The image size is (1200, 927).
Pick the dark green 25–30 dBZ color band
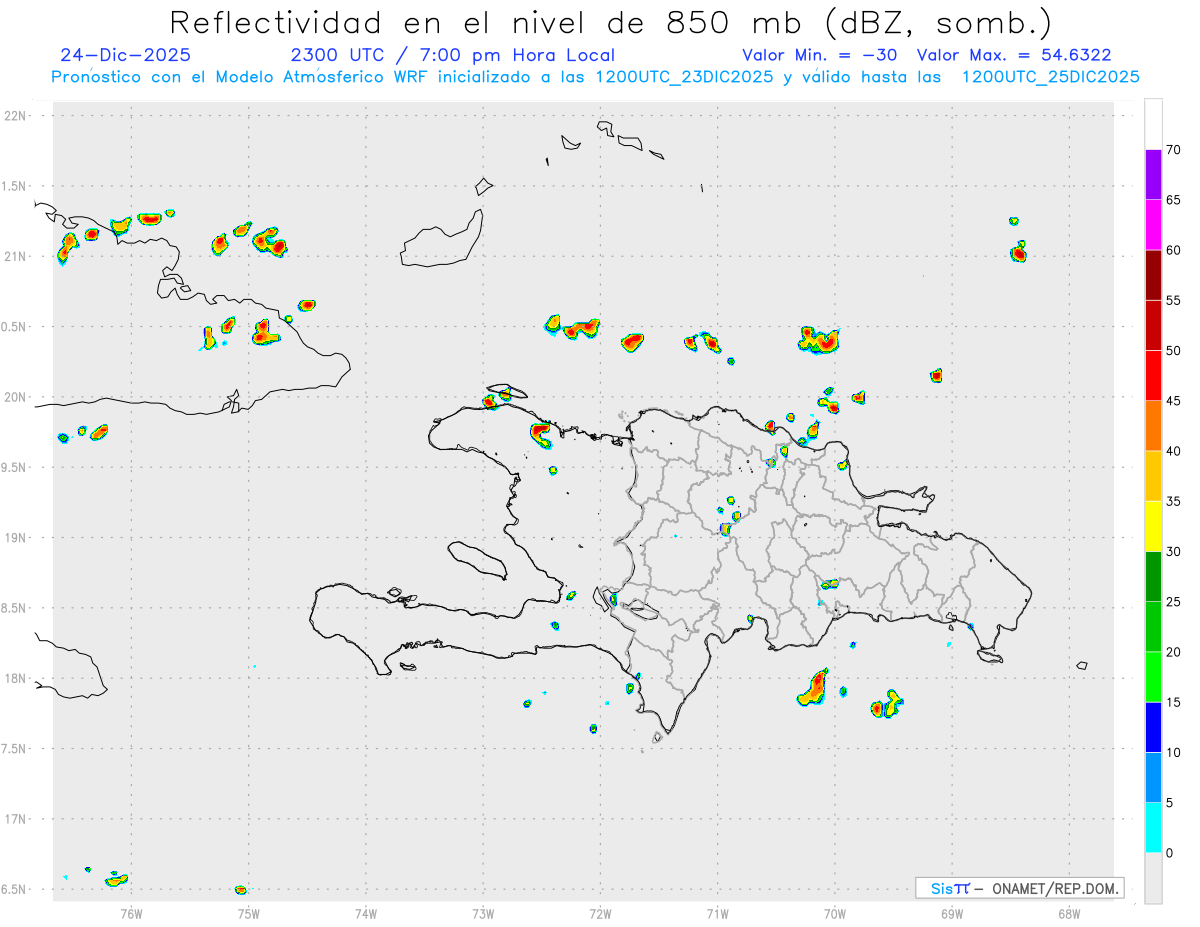click(1153, 577)
